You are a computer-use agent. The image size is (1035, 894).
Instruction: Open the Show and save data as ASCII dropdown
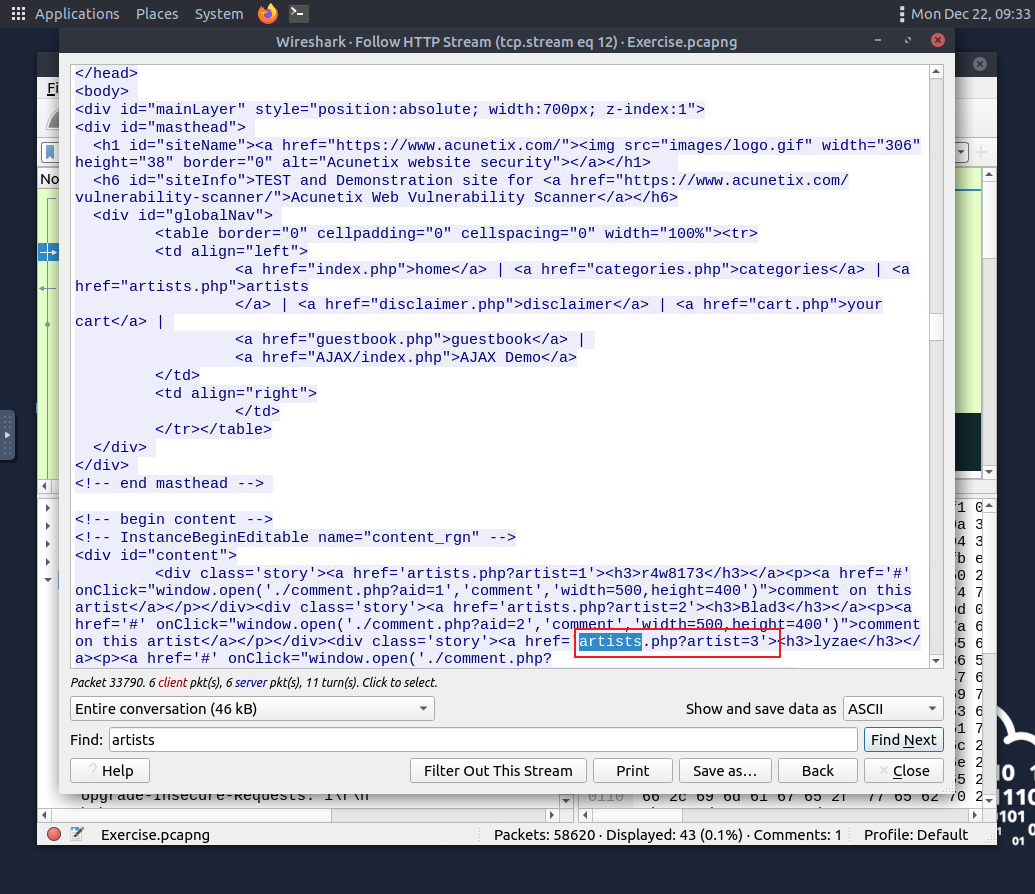[x=892, y=708]
